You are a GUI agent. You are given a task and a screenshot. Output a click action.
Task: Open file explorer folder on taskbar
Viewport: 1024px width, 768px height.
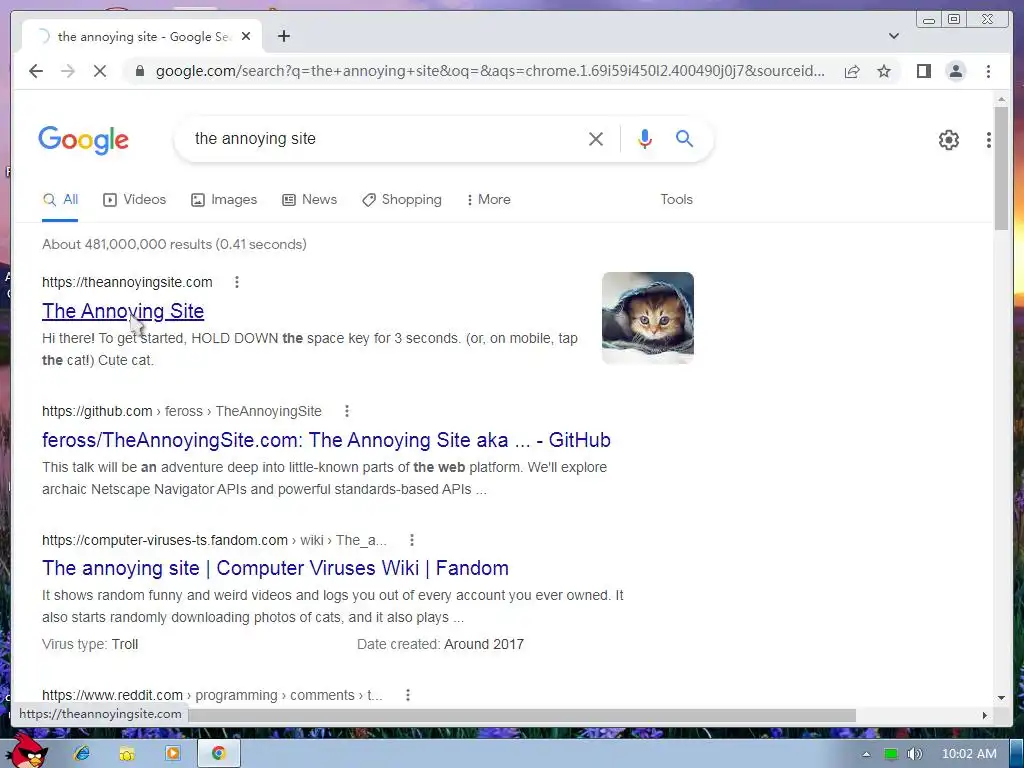[x=127, y=753]
